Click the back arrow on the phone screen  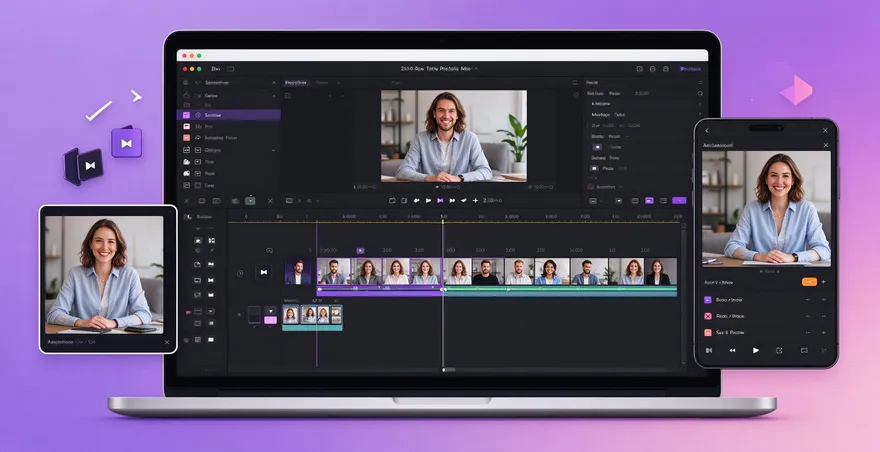707,130
